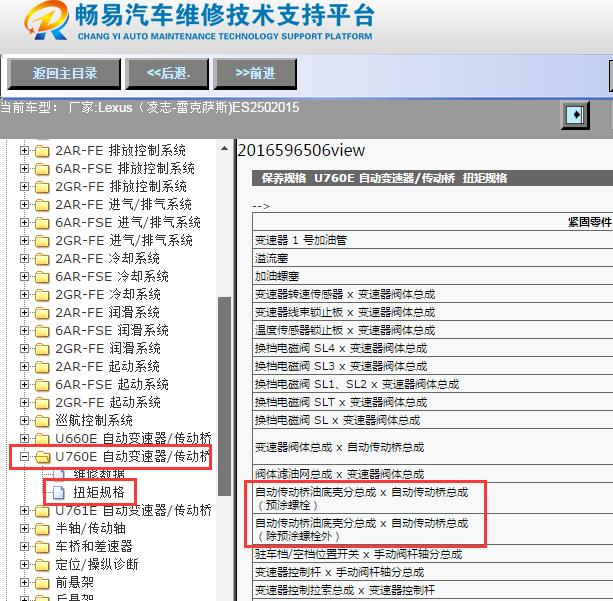613x601 pixels.
Task: Open 车桥和差速器 folder icon
Action: click(x=42, y=547)
